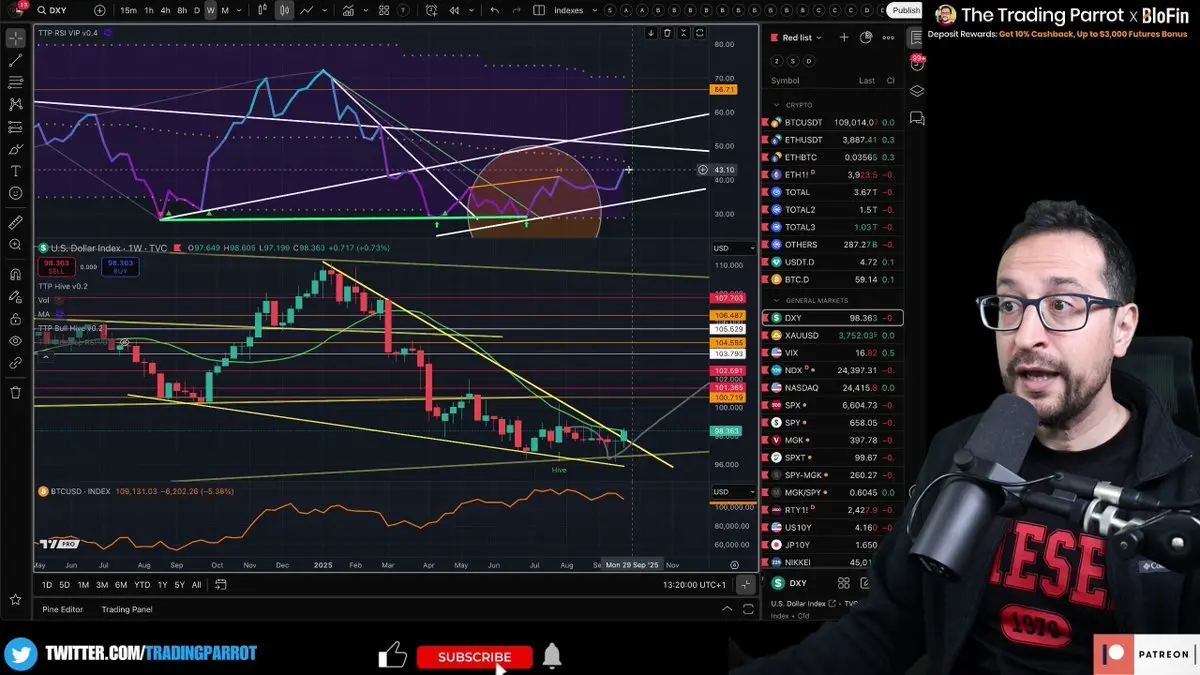This screenshot has height=675, width=1200.
Task: Expand the chart type dropdown arrow
Action: pyautogui.click(x=326, y=10)
